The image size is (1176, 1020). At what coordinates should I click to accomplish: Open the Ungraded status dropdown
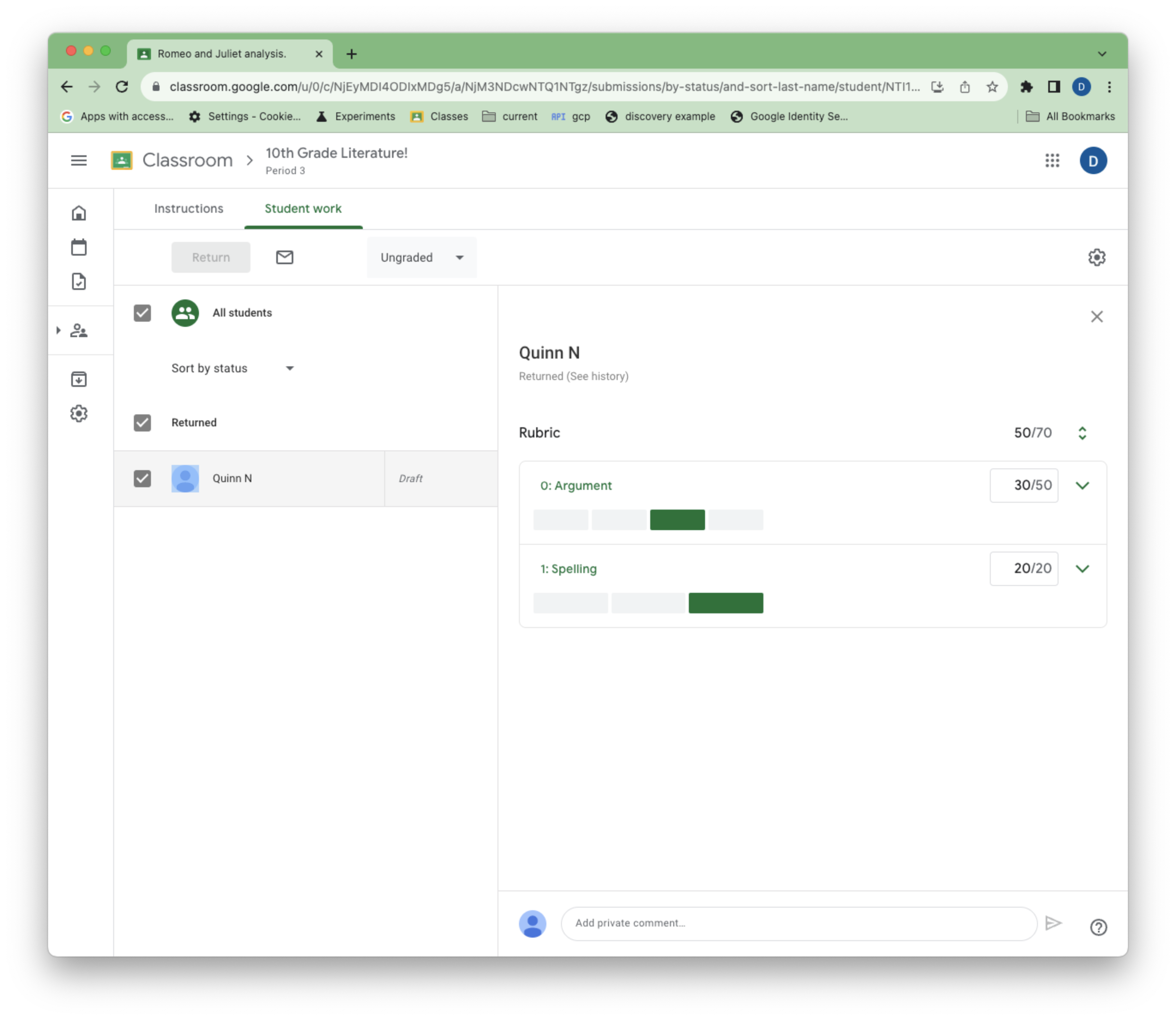click(x=419, y=257)
